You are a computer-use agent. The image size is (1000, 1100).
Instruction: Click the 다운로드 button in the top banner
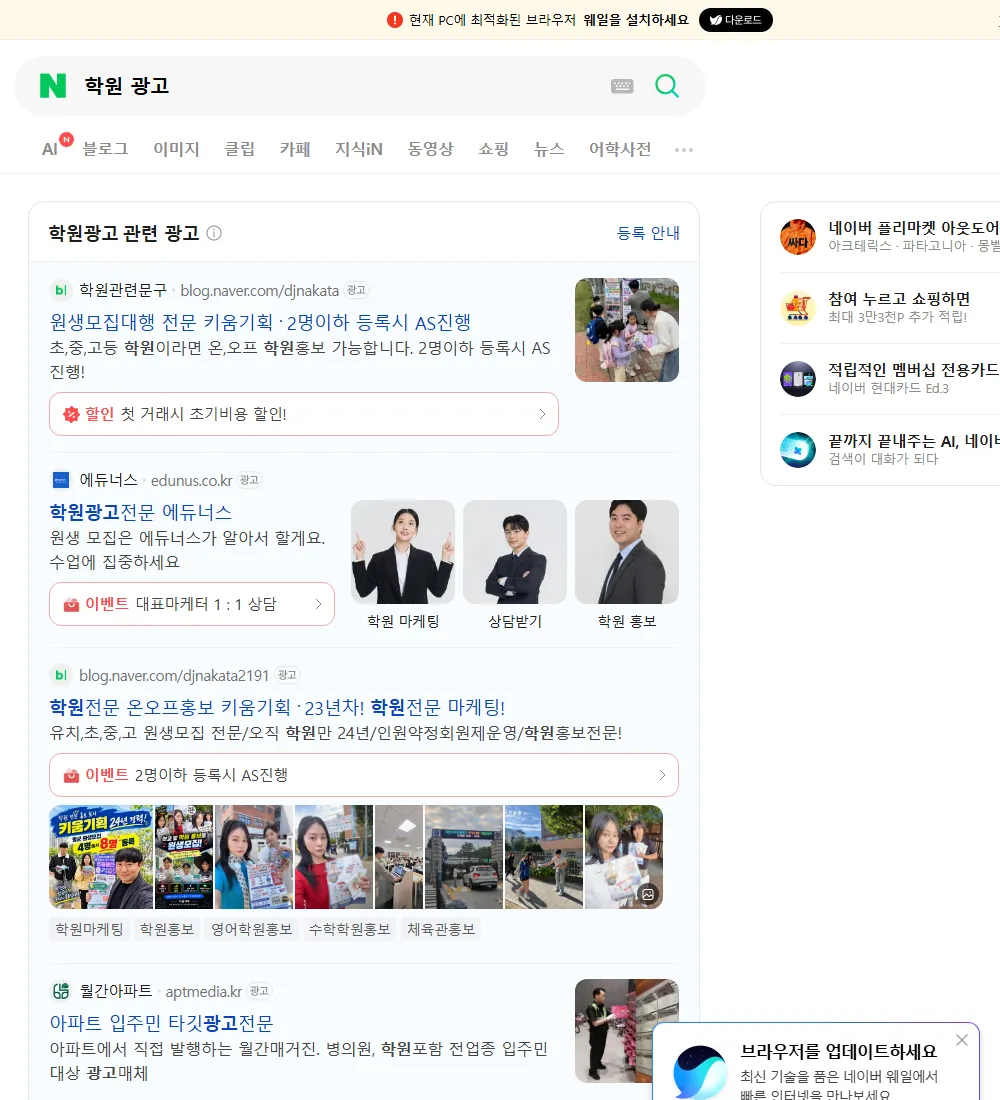pos(735,20)
